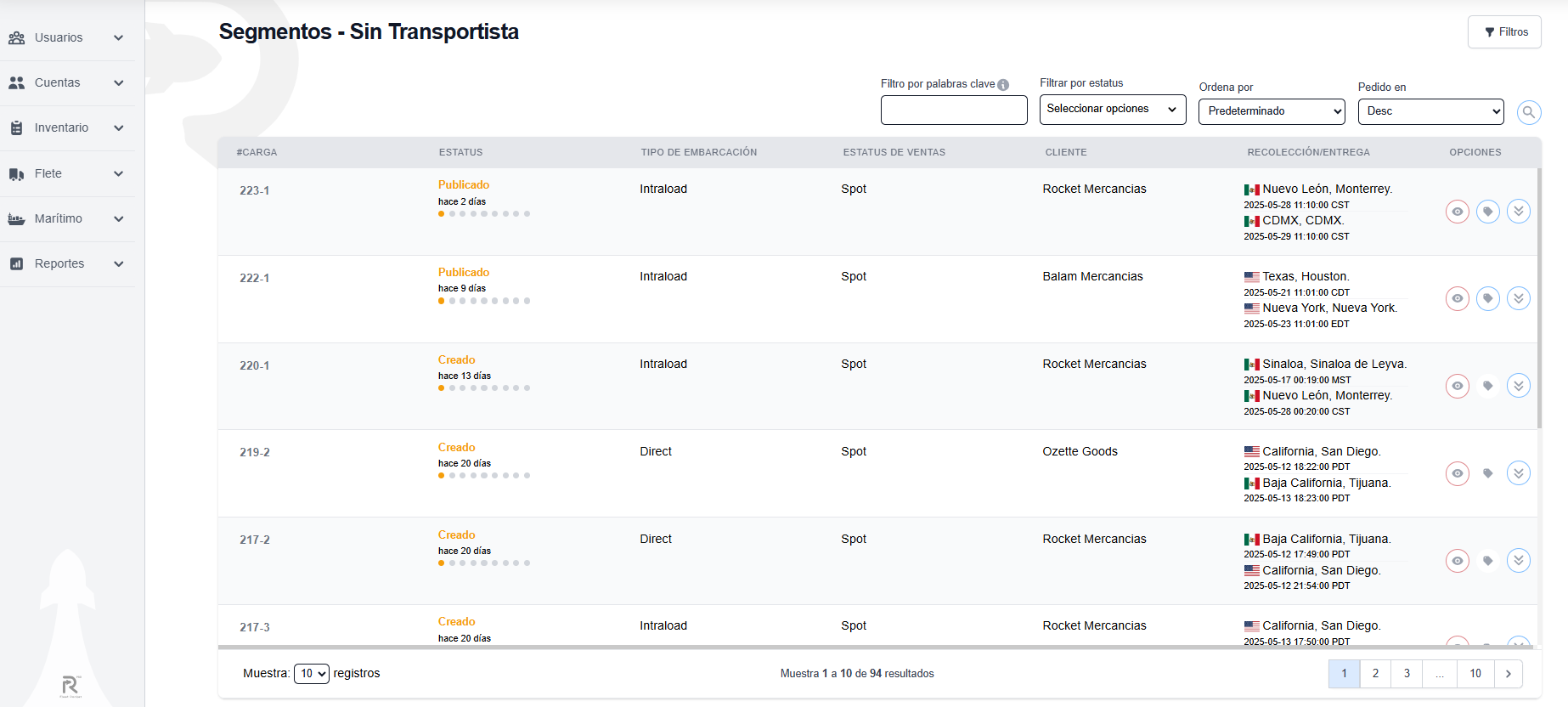Viewport: 1568px width, 707px height.
Task: Click the Flete truck icon
Action: click(x=16, y=174)
